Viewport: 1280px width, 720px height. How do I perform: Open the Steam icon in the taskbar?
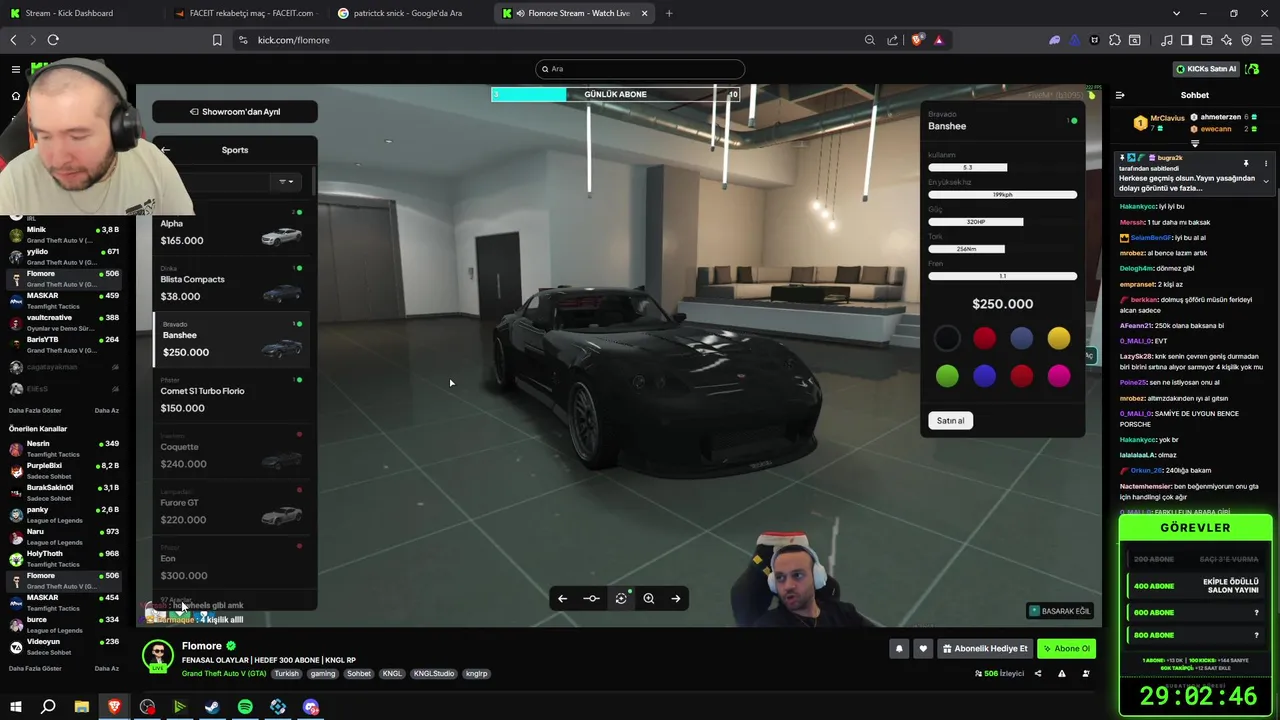pyautogui.click(x=212, y=707)
